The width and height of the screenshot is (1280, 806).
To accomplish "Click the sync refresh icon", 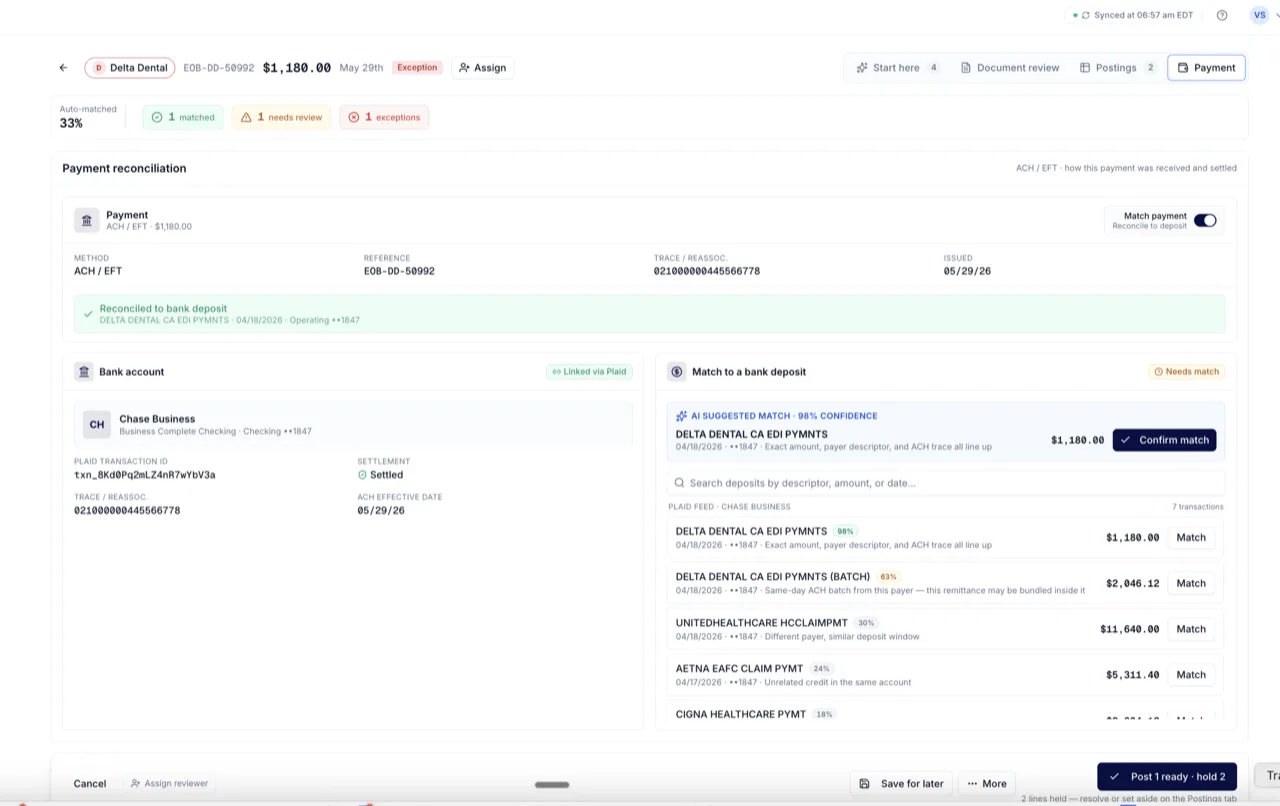I will click(x=1086, y=15).
